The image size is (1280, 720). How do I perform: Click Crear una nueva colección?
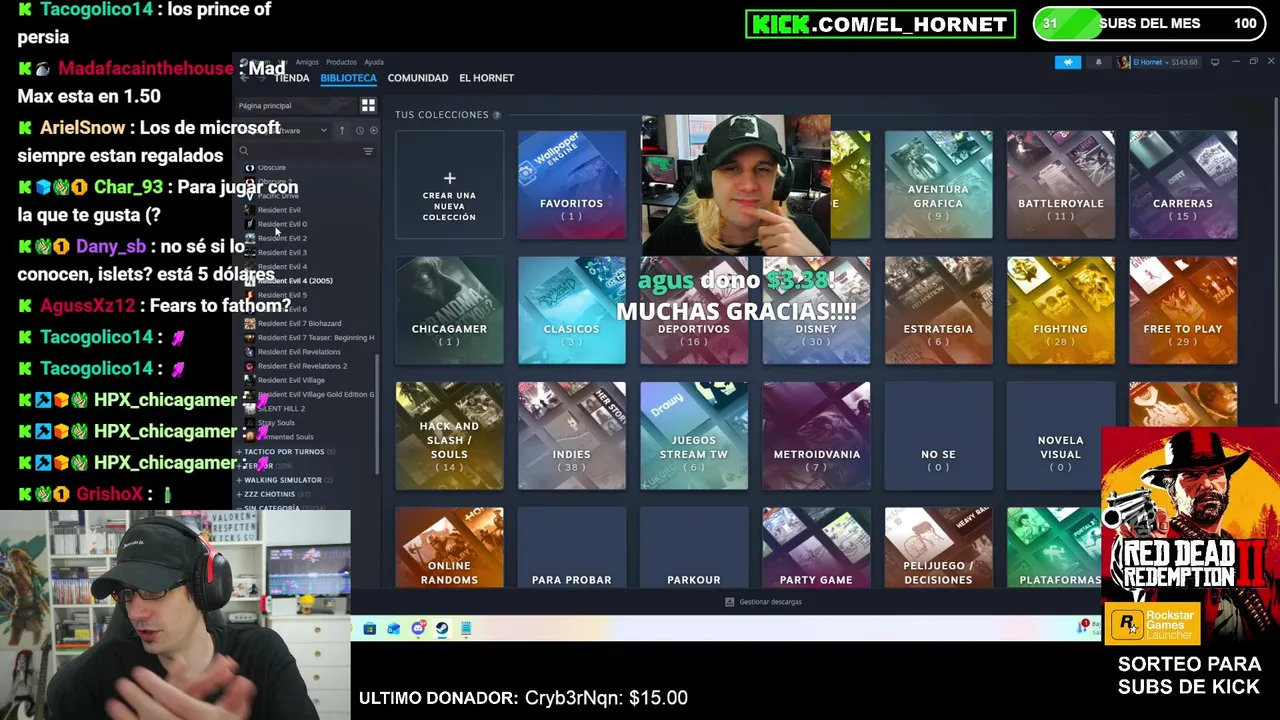coord(449,185)
